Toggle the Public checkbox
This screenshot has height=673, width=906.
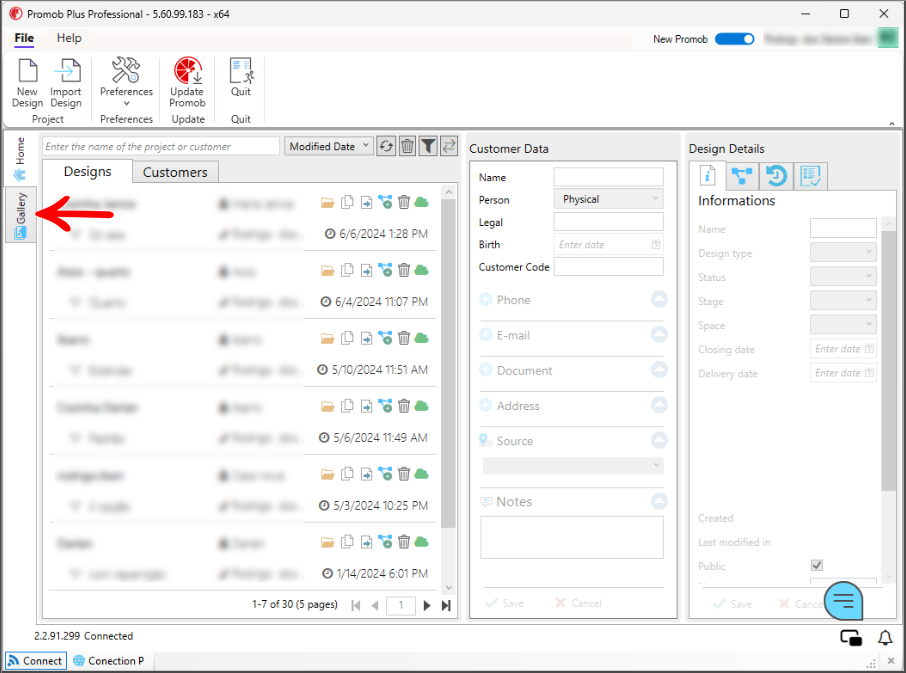[816, 565]
